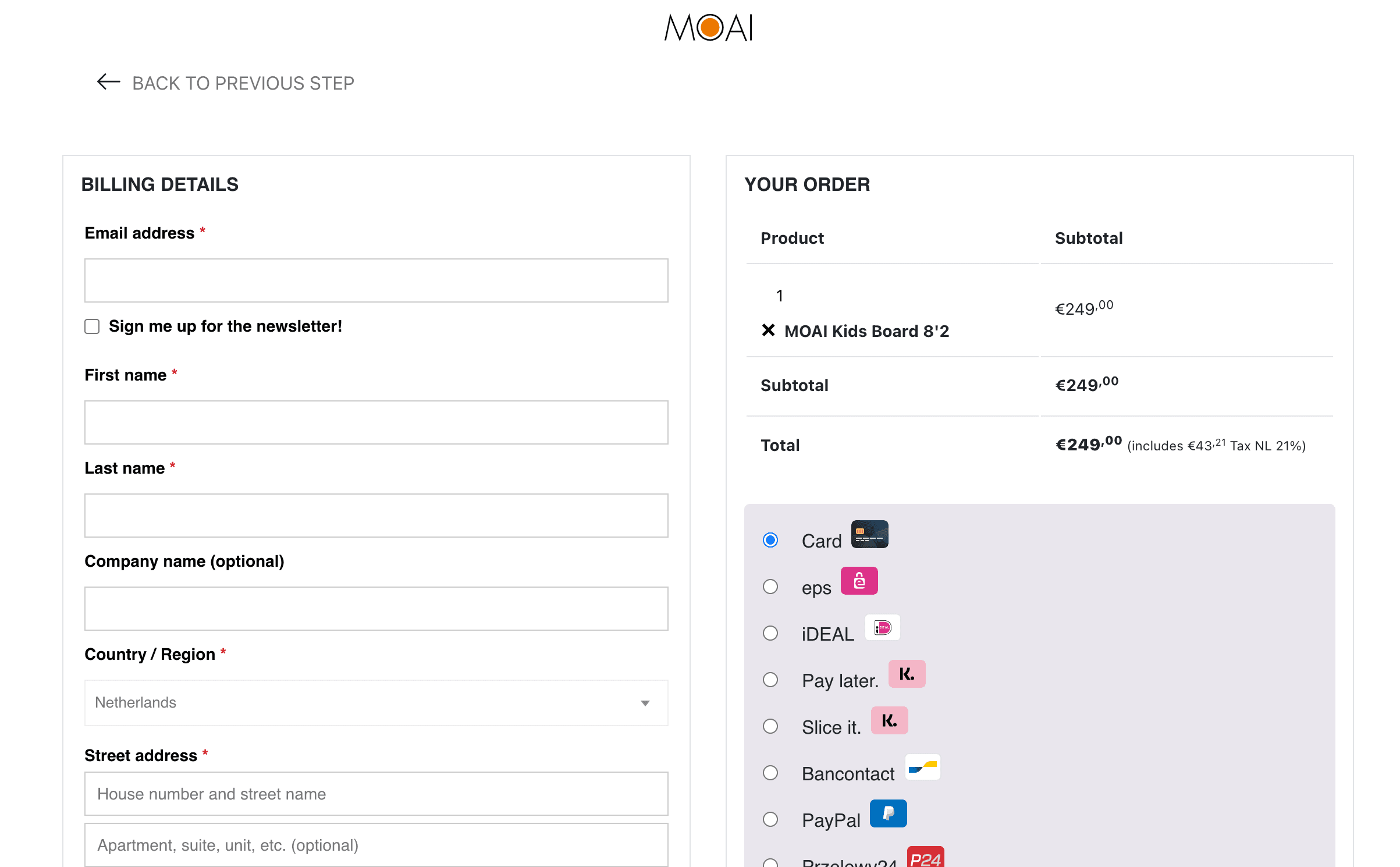Select the iDEAL payment radio button
Viewport: 1400px width, 867px height.
[770, 633]
